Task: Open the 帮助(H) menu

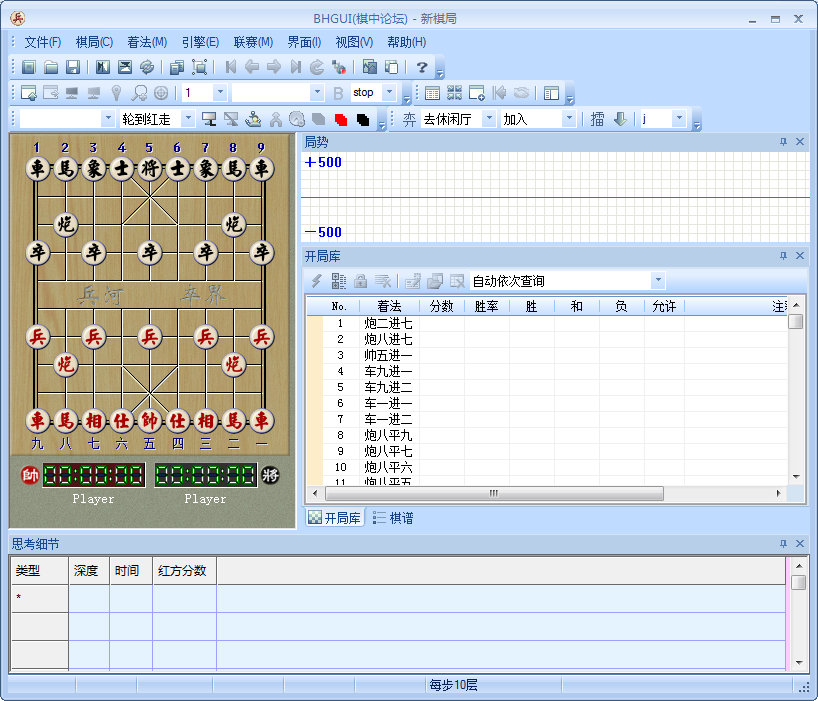Action: (x=407, y=42)
